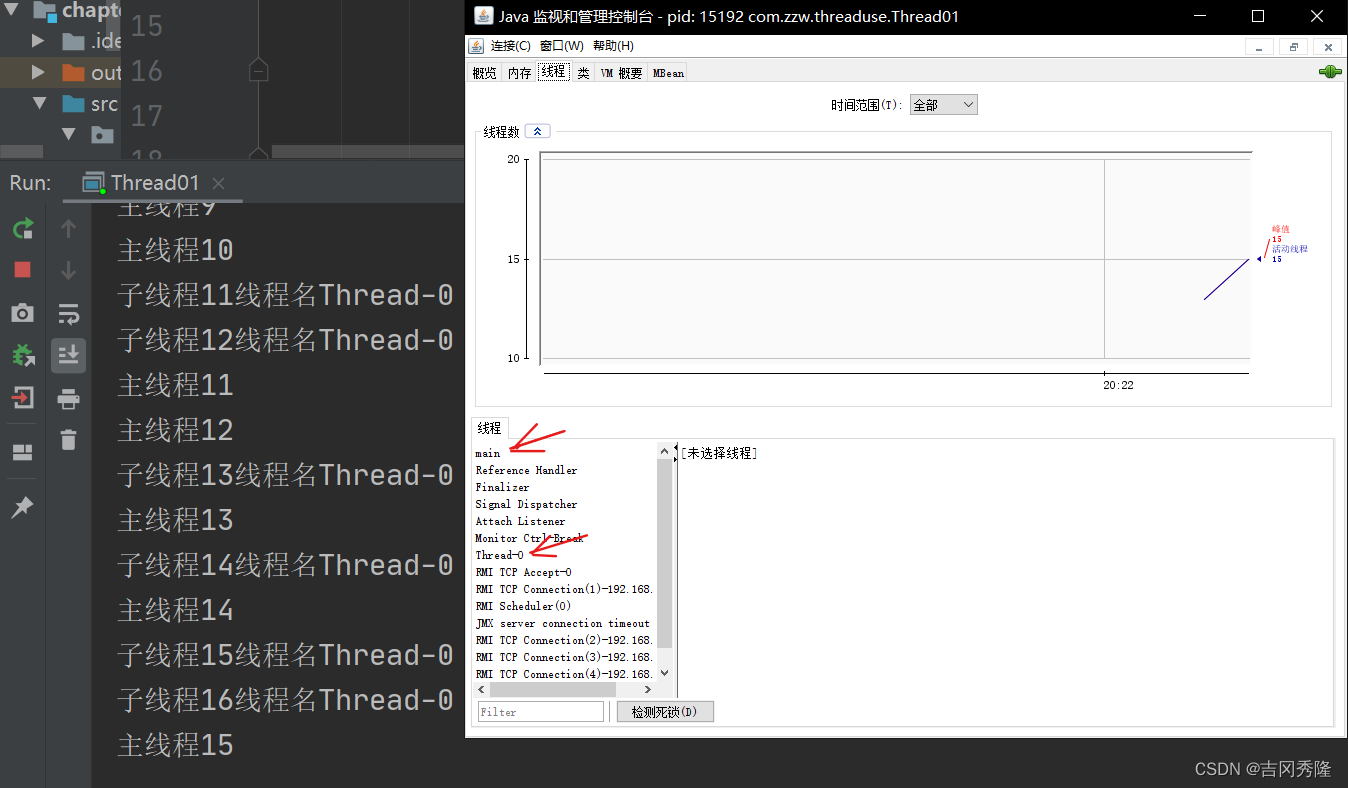
Task: Clear console with the trash icon
Action: (68, 440)
